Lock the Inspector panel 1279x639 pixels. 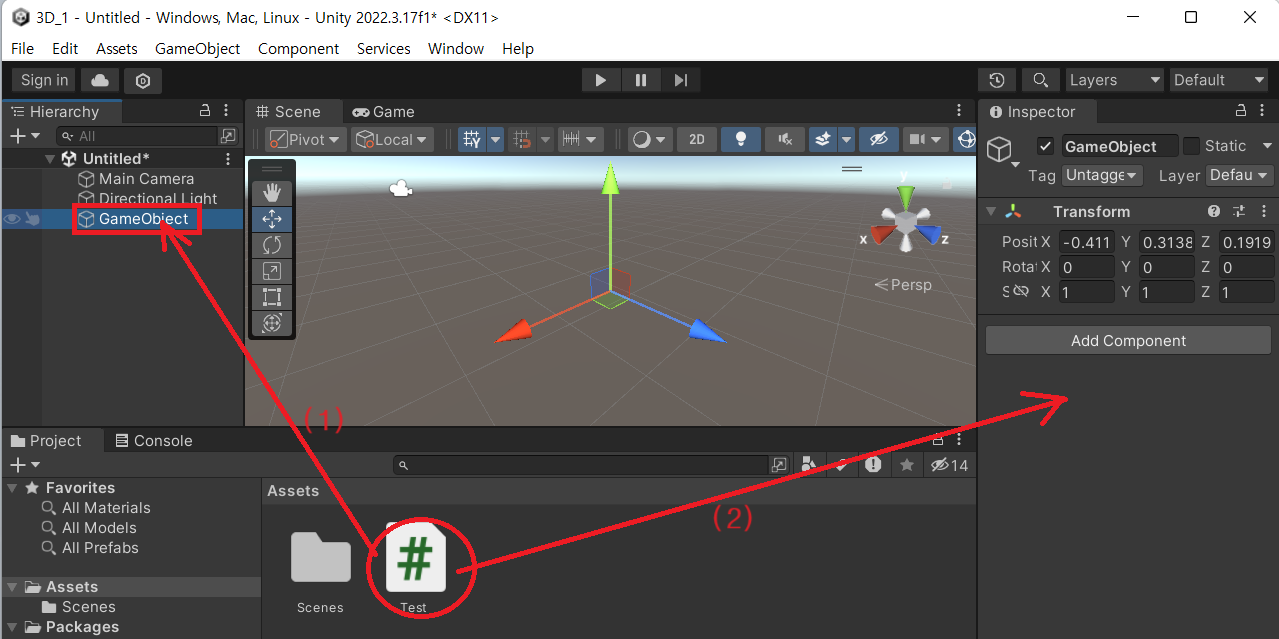pyautogui.click(x=1241, y=111)
